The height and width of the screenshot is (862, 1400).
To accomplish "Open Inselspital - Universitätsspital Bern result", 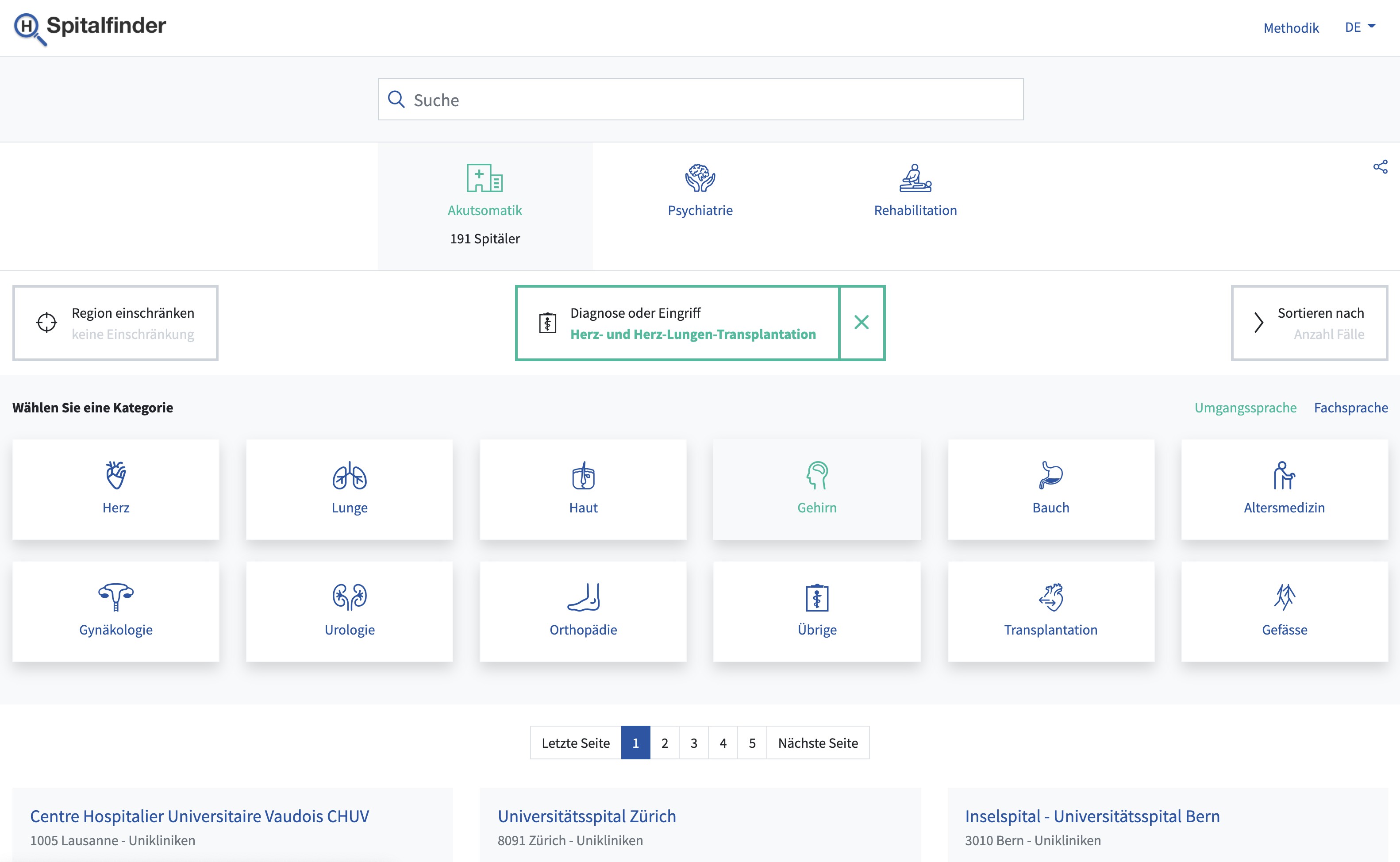I will click(x=1092, y=816).
